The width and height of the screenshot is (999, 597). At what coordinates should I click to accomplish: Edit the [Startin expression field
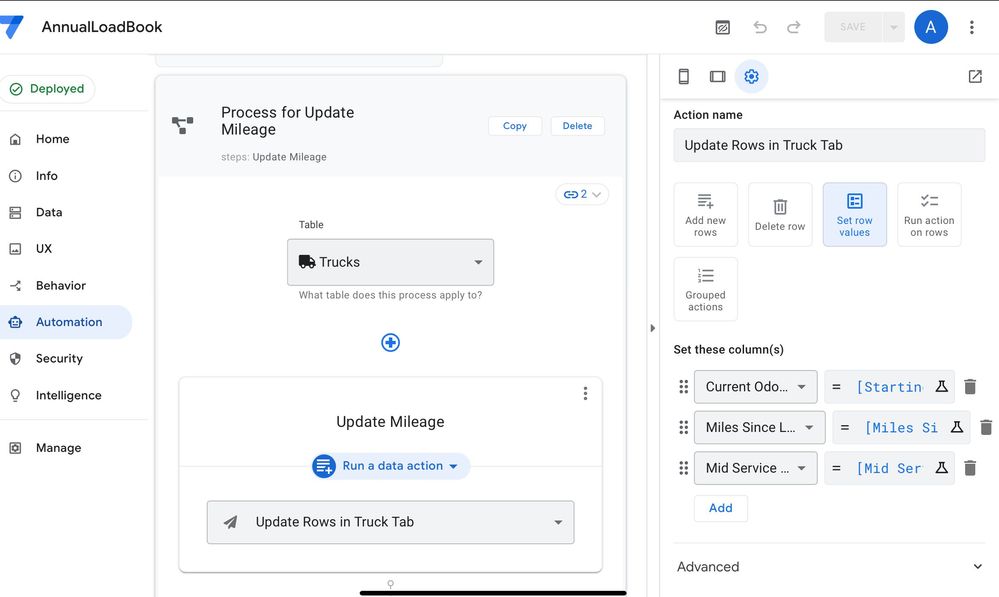[889, 387]
